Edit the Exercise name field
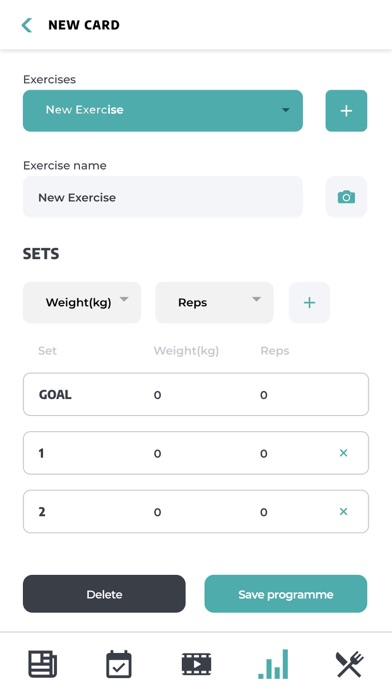The image size is (392, 696). click(163, 197)
